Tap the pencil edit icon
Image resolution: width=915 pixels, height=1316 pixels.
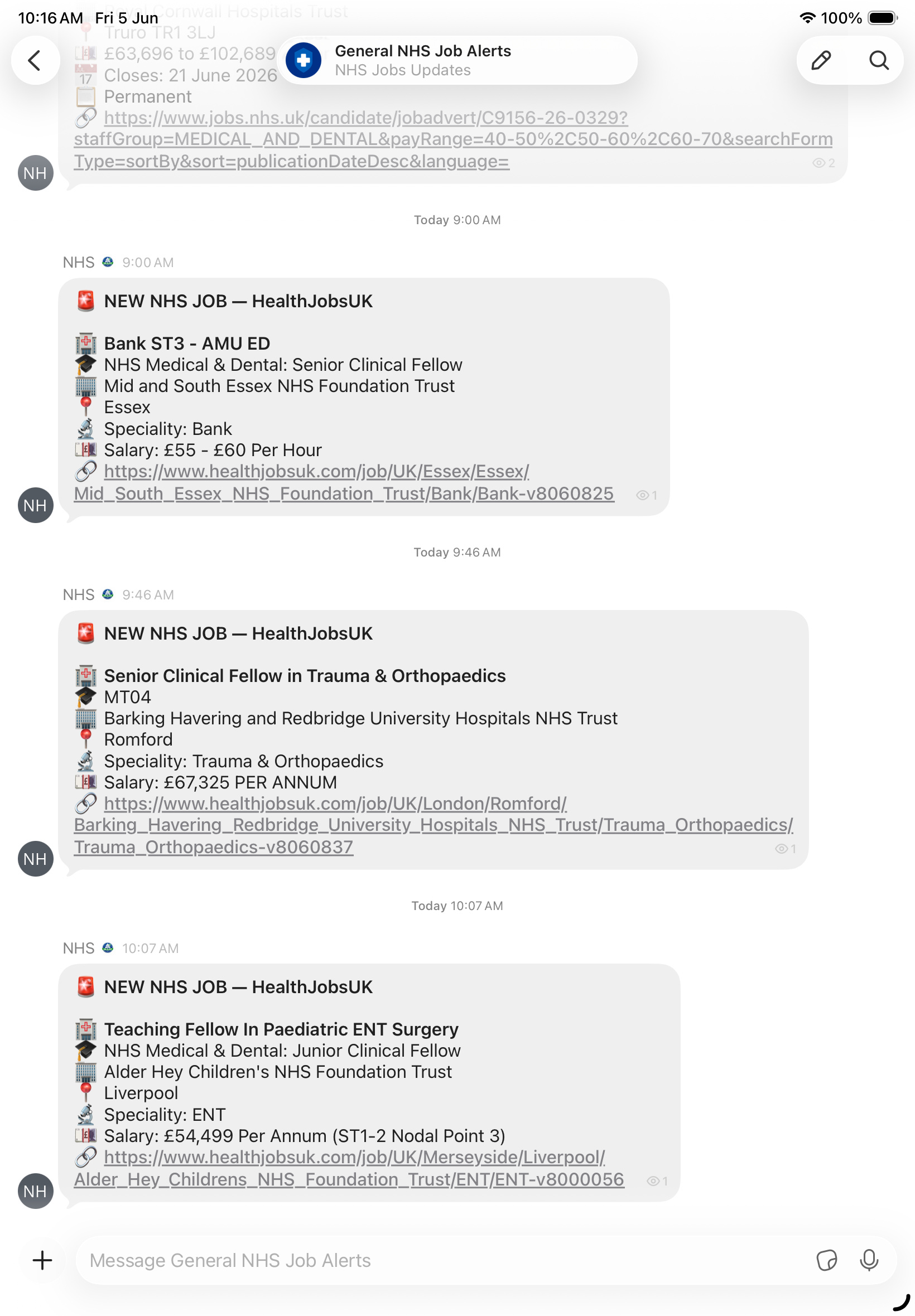(x=821, y=60)
